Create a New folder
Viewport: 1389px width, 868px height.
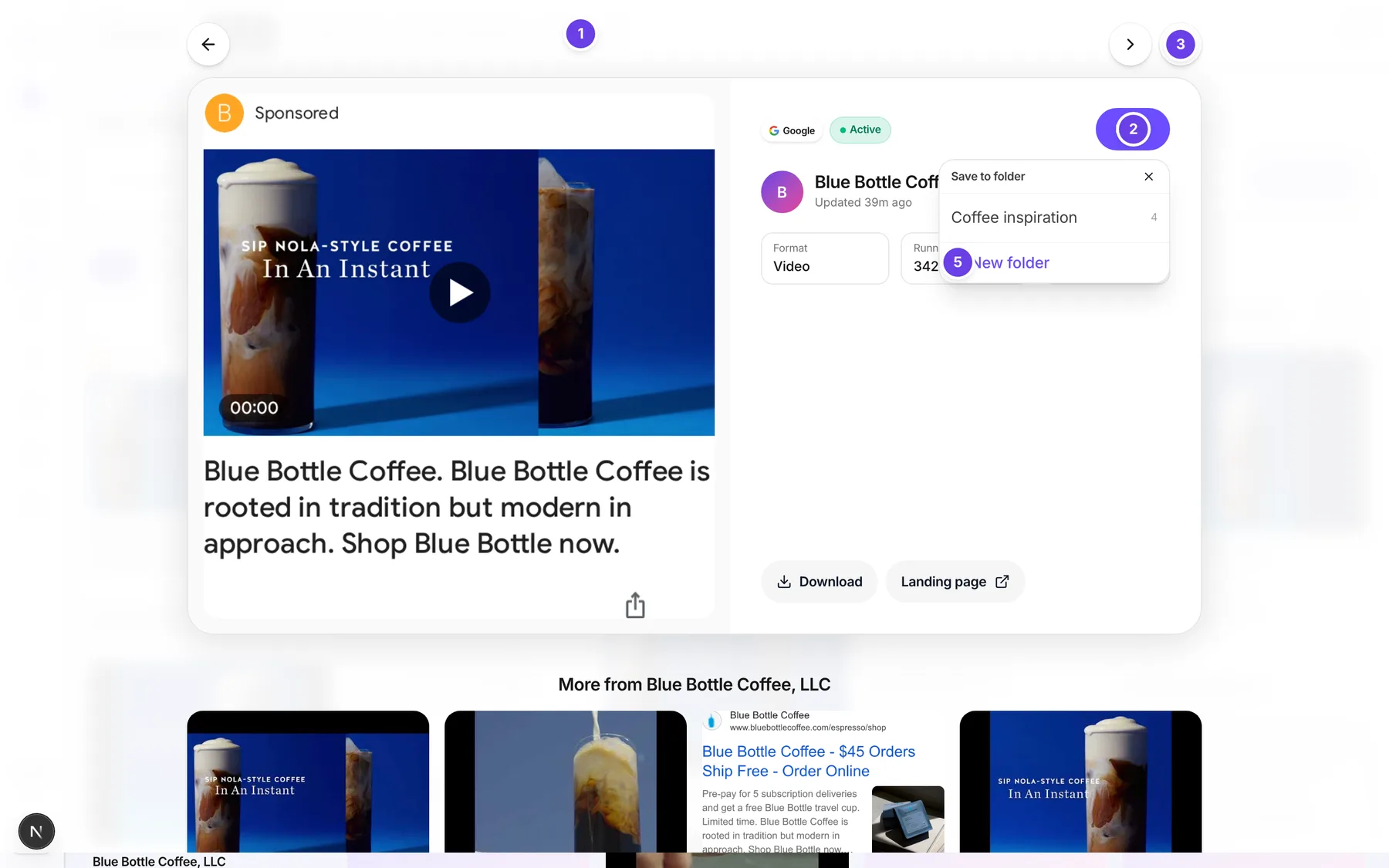[x=1054, y=262]
